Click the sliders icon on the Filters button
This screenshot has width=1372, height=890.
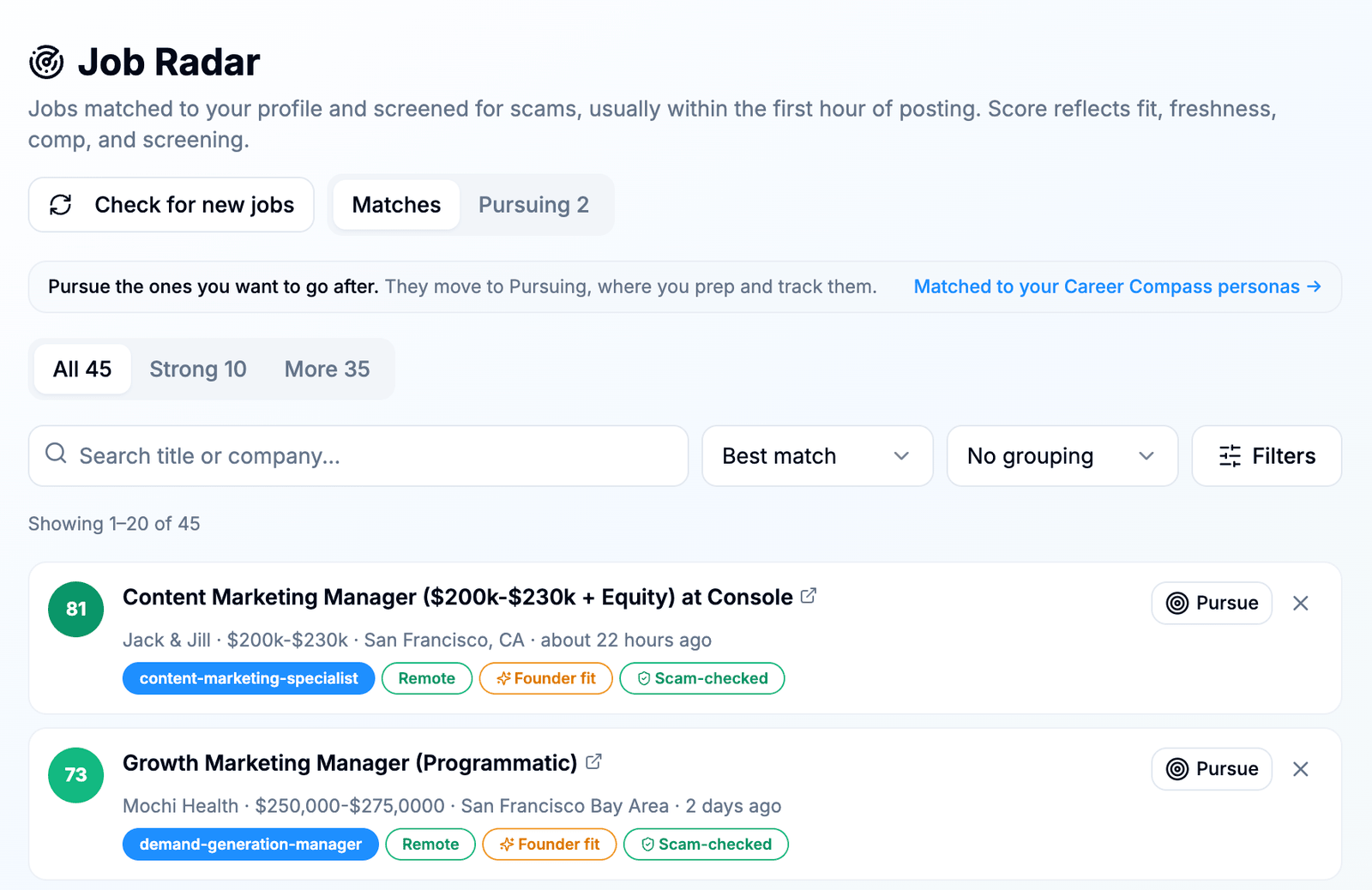tap(1230, 456)
